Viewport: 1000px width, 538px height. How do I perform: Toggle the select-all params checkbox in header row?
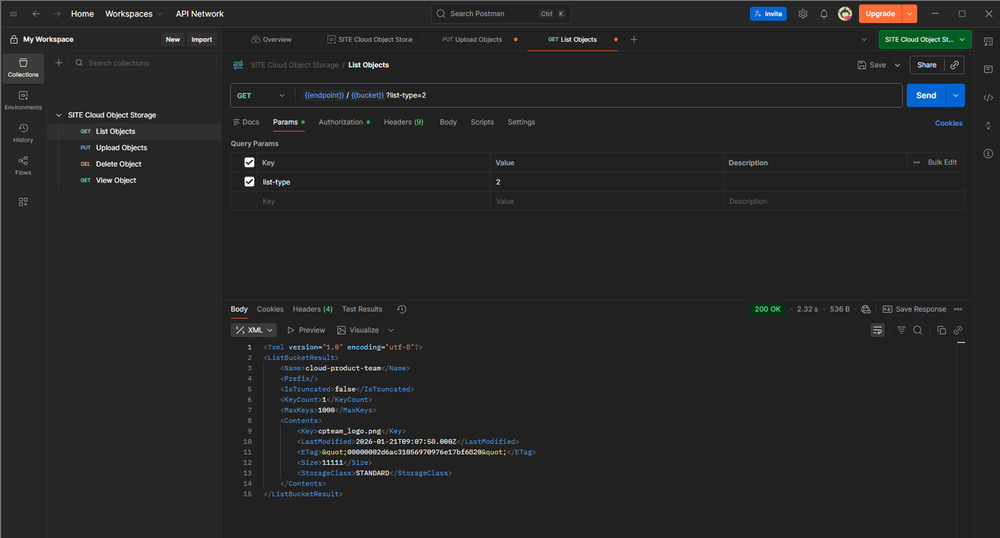click(x=249, y=163)
